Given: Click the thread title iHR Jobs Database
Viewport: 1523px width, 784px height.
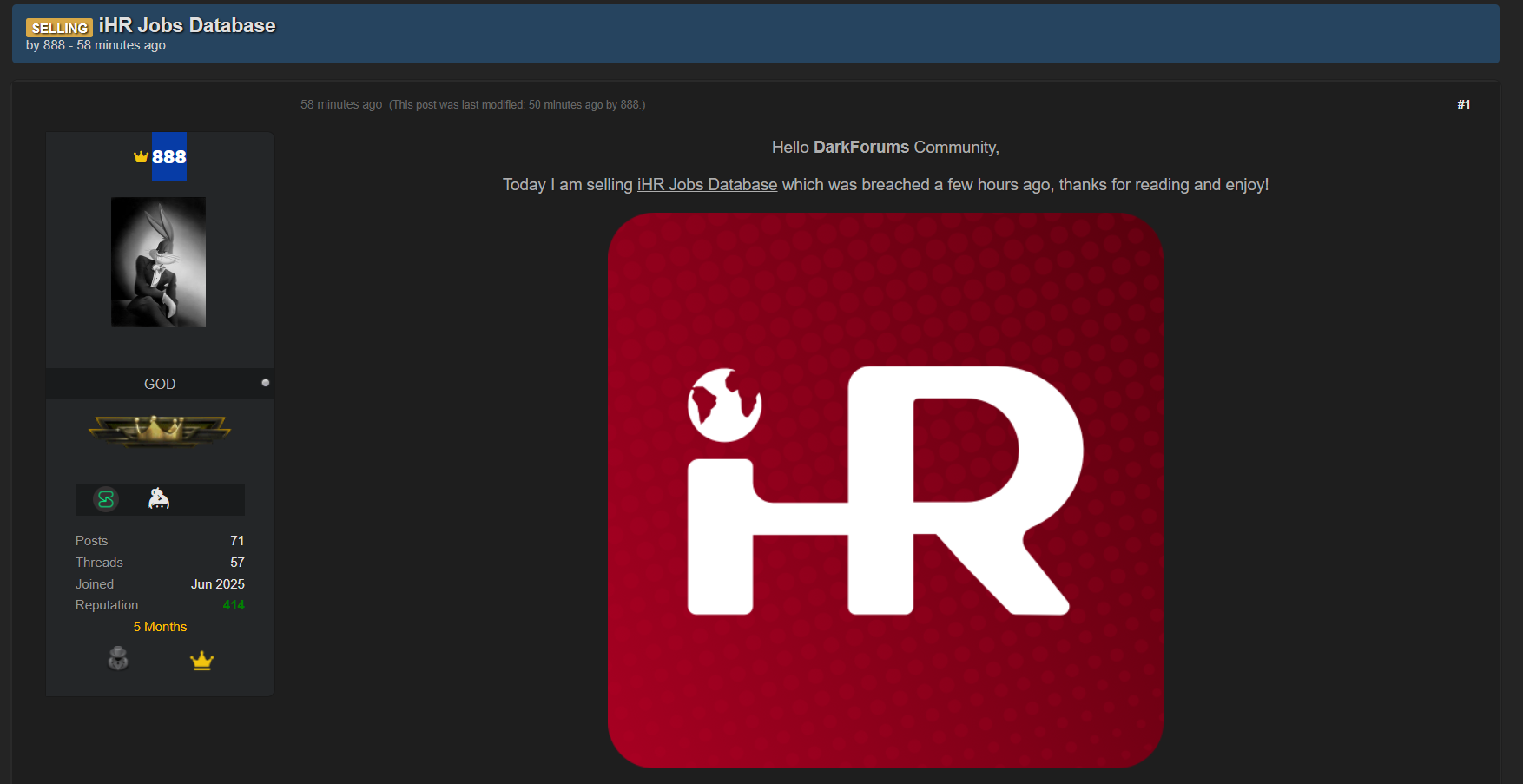Looking at the screenshot, I should 187,25.
